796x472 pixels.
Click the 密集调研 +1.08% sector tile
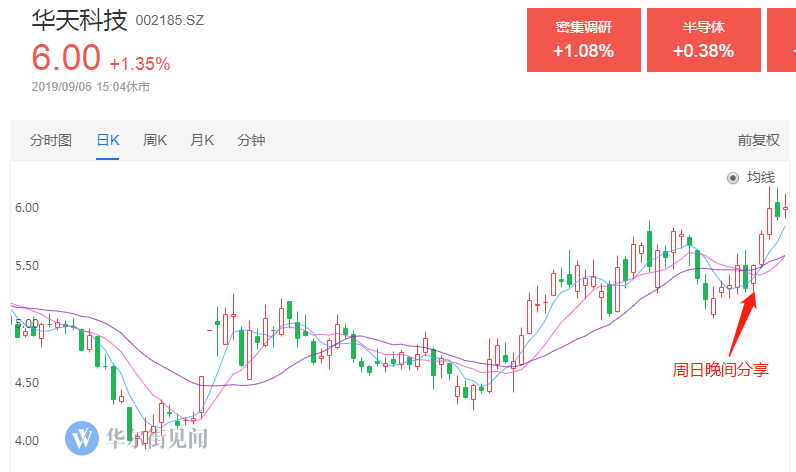click(584, 40)
